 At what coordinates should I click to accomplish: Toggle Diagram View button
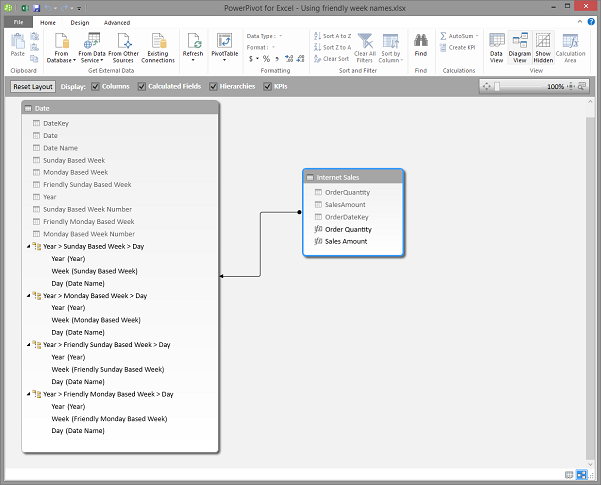pos(520,48)
